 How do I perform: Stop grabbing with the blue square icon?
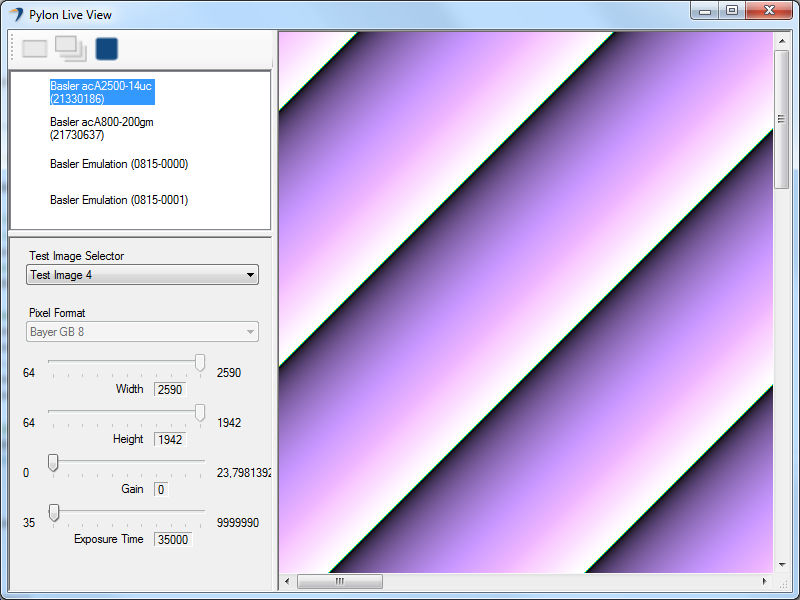tap(107, 49)
